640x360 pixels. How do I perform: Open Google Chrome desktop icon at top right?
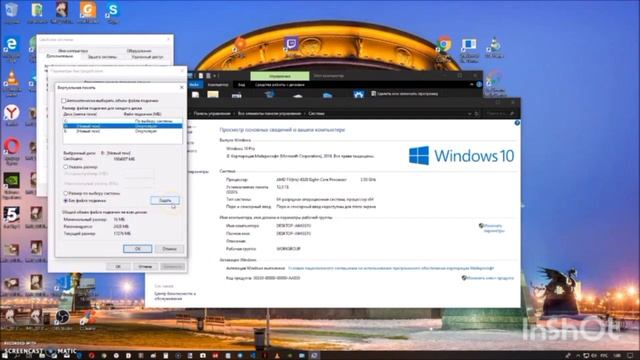click(x=444, y=47)
